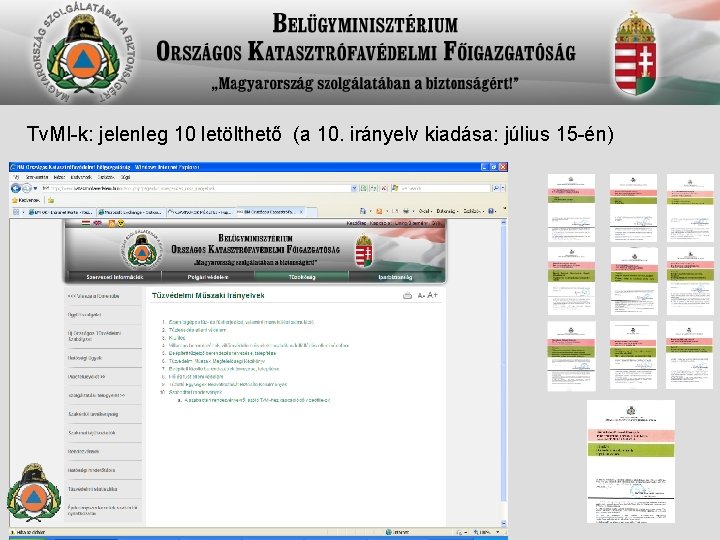Click the search magnifier button
This screenshot has height=540, width=720.
coord(496,188)
